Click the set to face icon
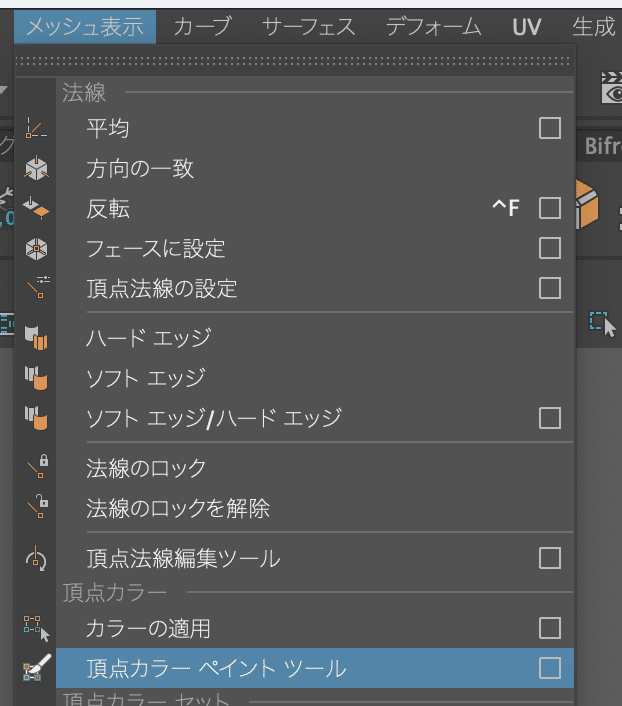The image size is (622, 706). click(36, 249)
